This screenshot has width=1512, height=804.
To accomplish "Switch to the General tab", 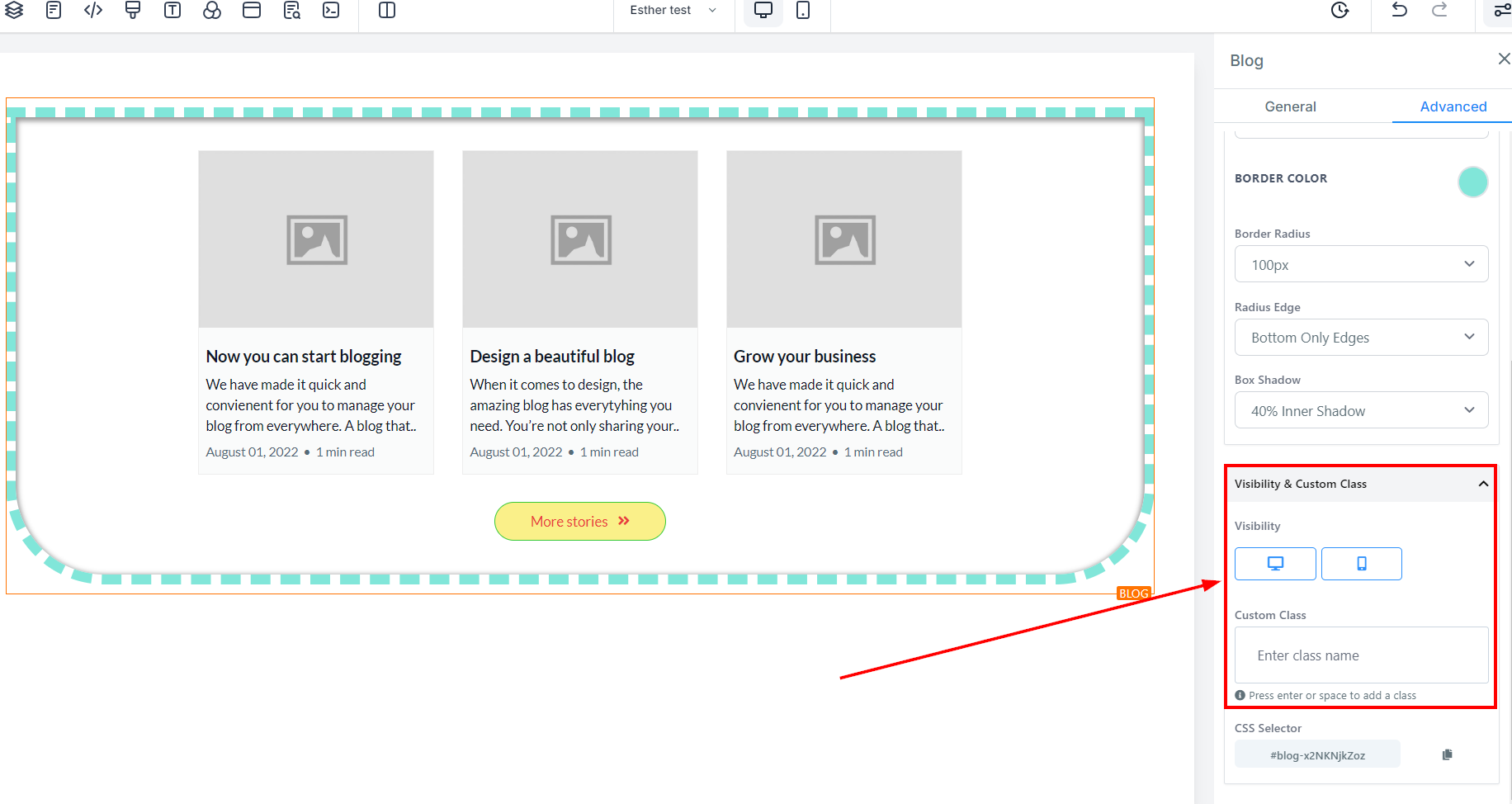I will click(x=1290, y=106).
